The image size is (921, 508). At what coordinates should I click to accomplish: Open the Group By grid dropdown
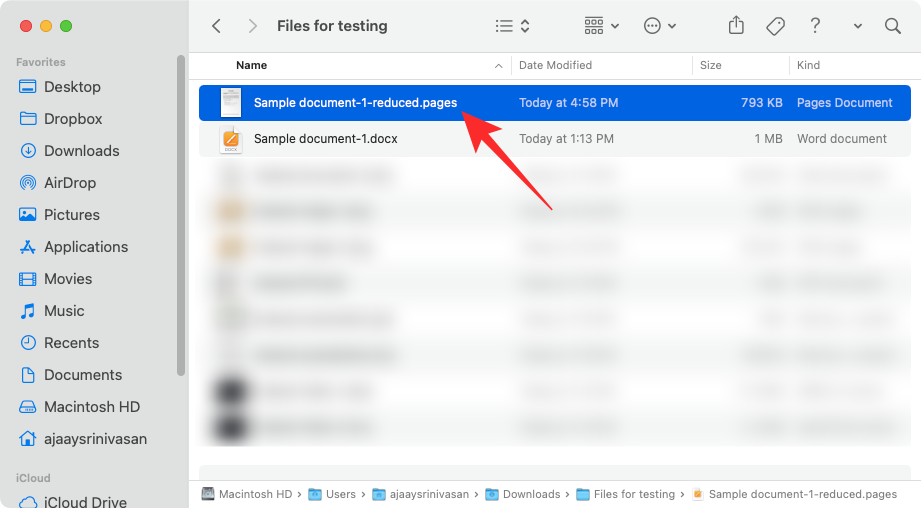pyautogui.click(x=601, y=26)
